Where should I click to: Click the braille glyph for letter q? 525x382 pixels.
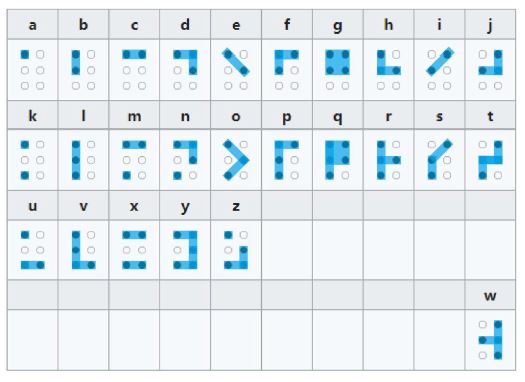tap(338, 160)
